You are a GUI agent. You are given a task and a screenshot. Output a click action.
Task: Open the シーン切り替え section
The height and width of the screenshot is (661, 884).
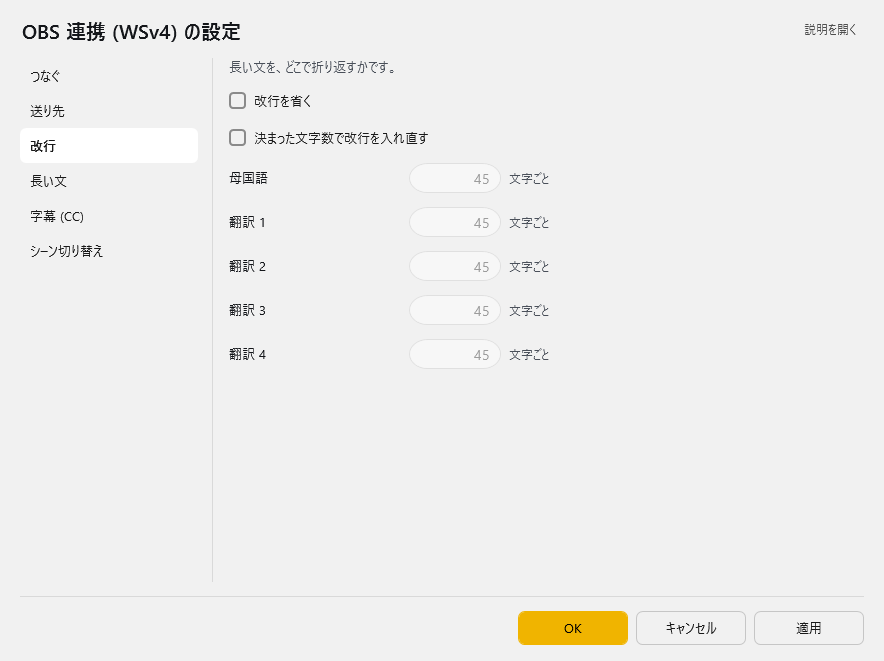(x=109, y=251)
